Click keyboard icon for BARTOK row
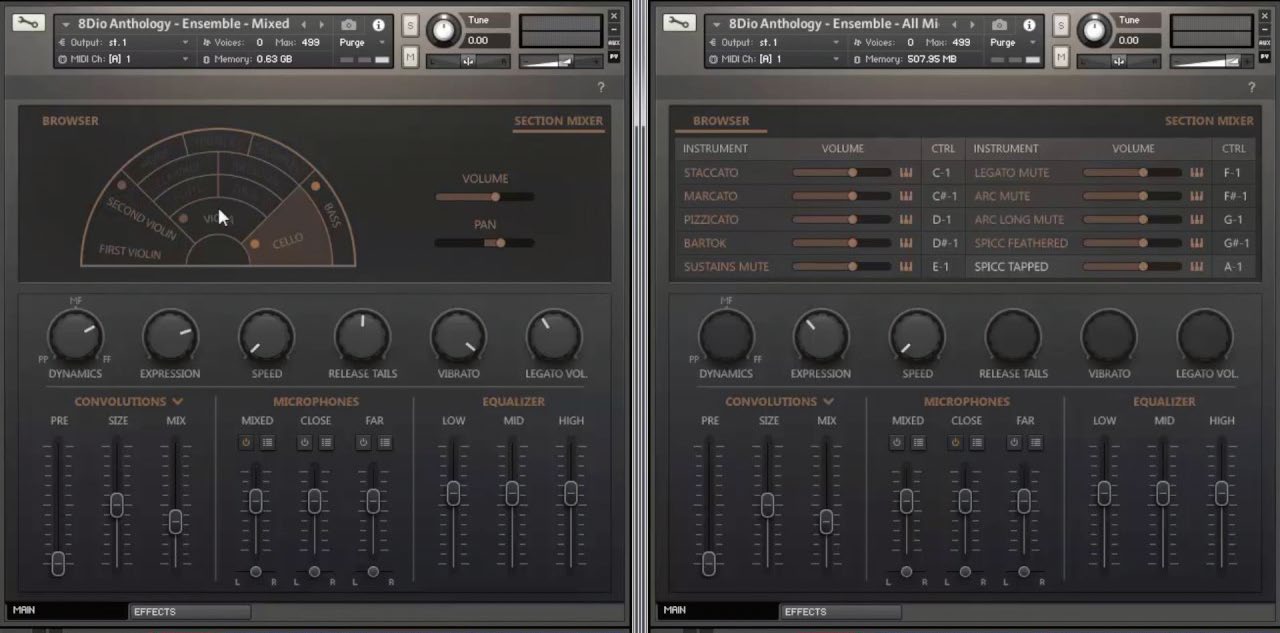1280x633 pixels. point(906,243)
